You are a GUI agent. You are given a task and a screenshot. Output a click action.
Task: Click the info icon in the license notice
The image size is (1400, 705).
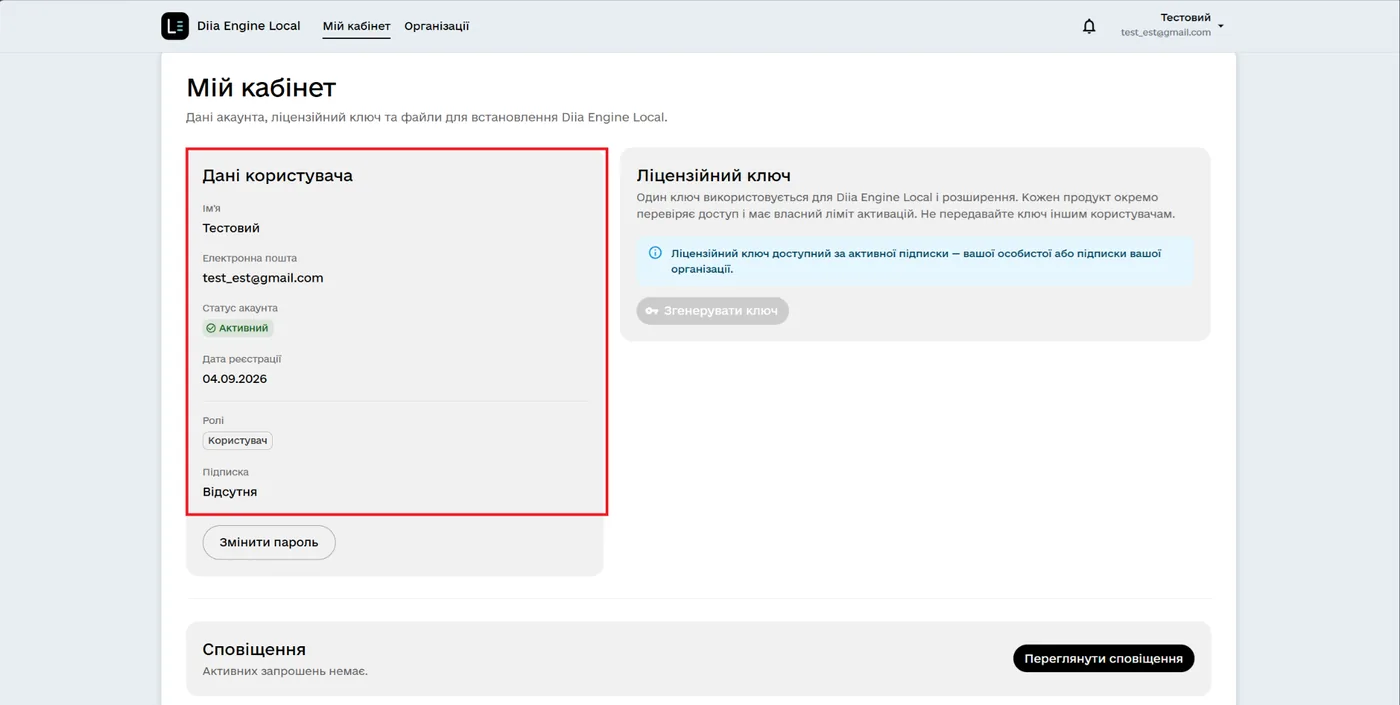655,253
